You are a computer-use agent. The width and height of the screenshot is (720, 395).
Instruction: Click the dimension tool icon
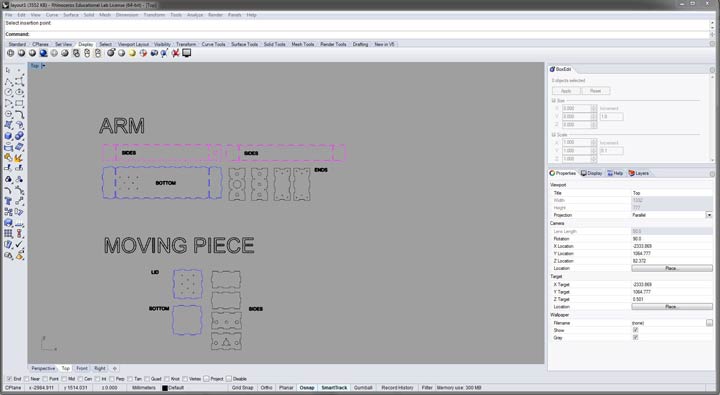tap(19, 223)
